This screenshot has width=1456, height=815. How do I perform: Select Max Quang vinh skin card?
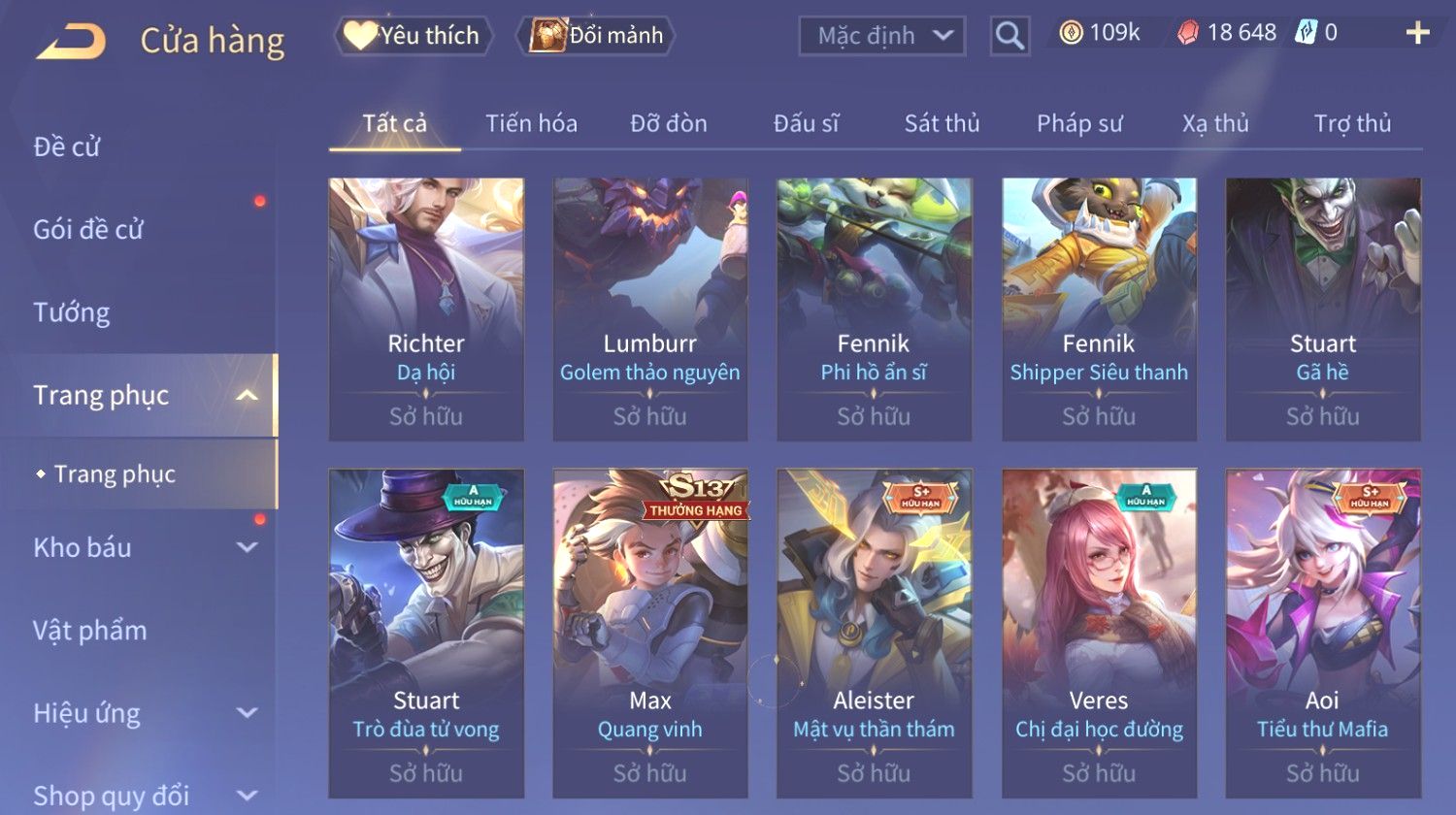click(x=650, y=634)
